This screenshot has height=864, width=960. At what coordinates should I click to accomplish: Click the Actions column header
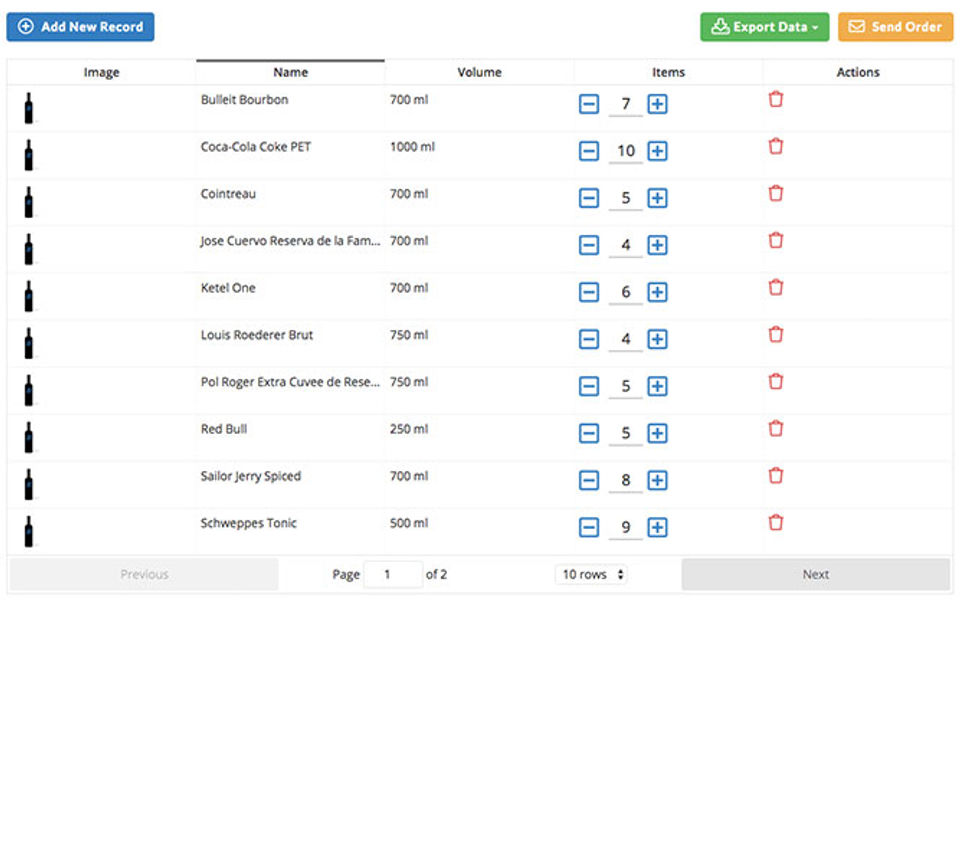pos(858,72)
